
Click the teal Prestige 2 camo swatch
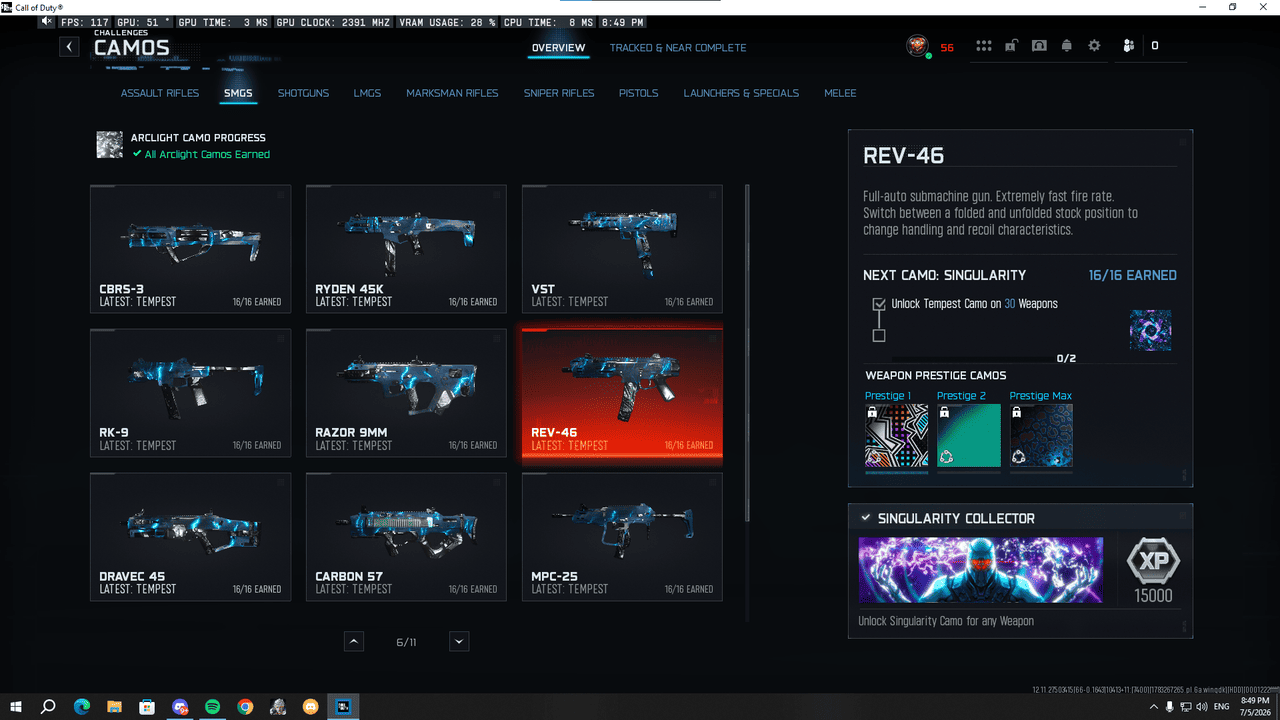(969, 436)
